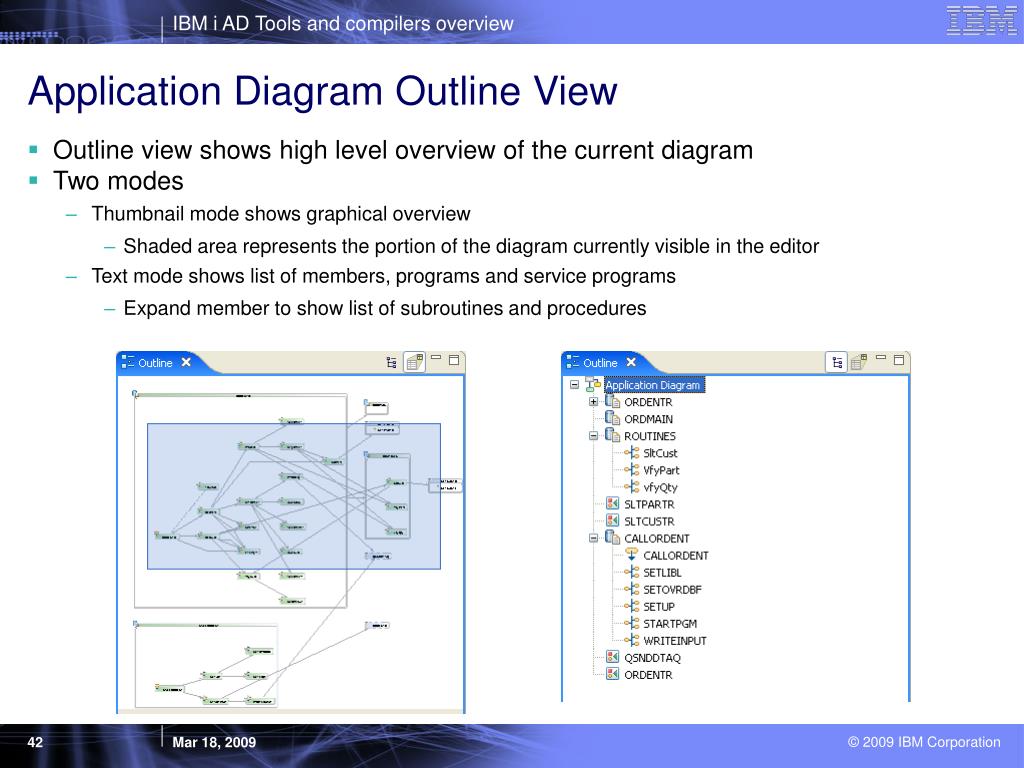The height and width of the screenshot is (768, 1024).
Task: Click the ROUTINES source member icon
Action: coord(613,435)
